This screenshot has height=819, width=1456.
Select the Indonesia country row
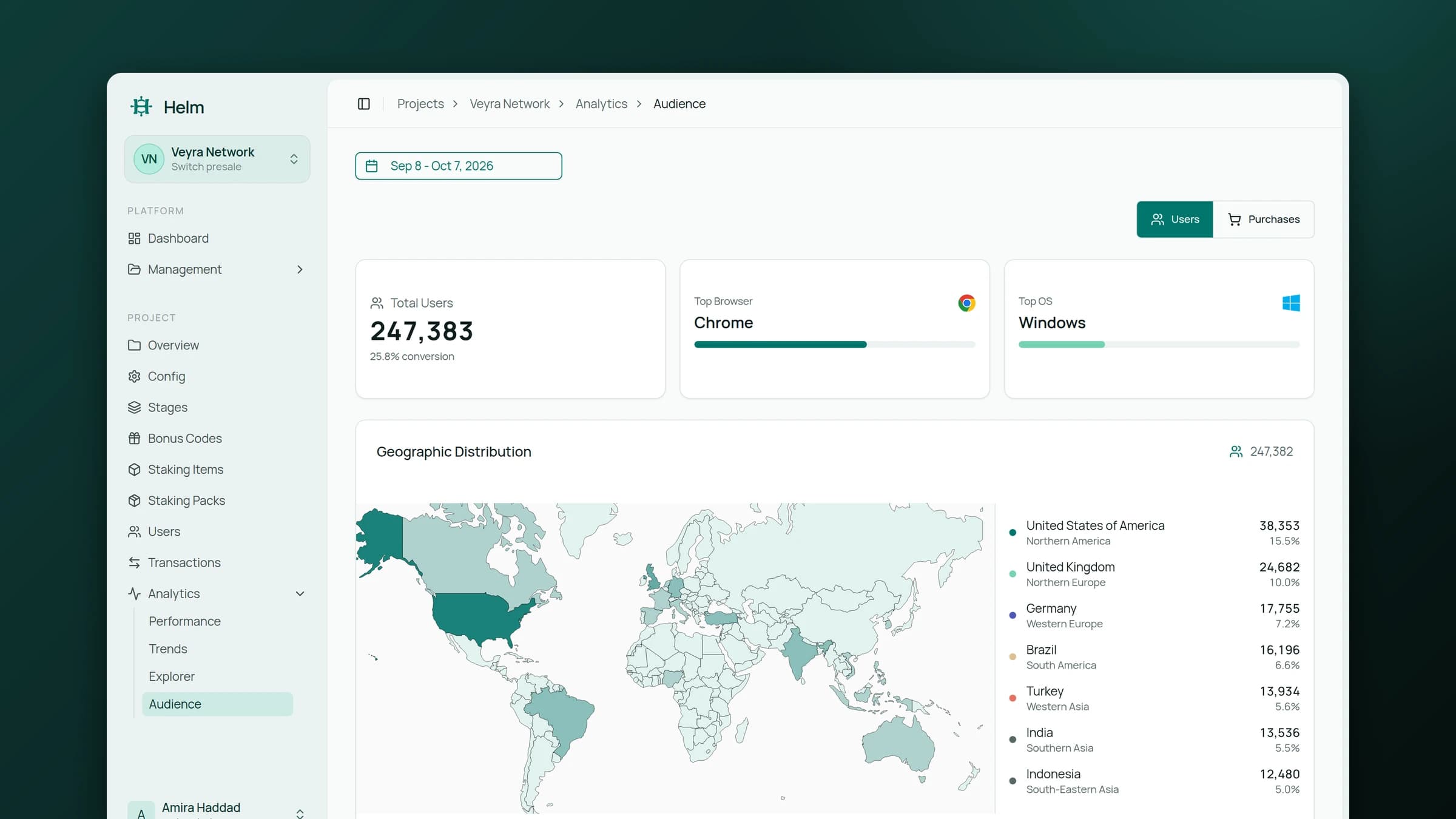coord(1155,781)
